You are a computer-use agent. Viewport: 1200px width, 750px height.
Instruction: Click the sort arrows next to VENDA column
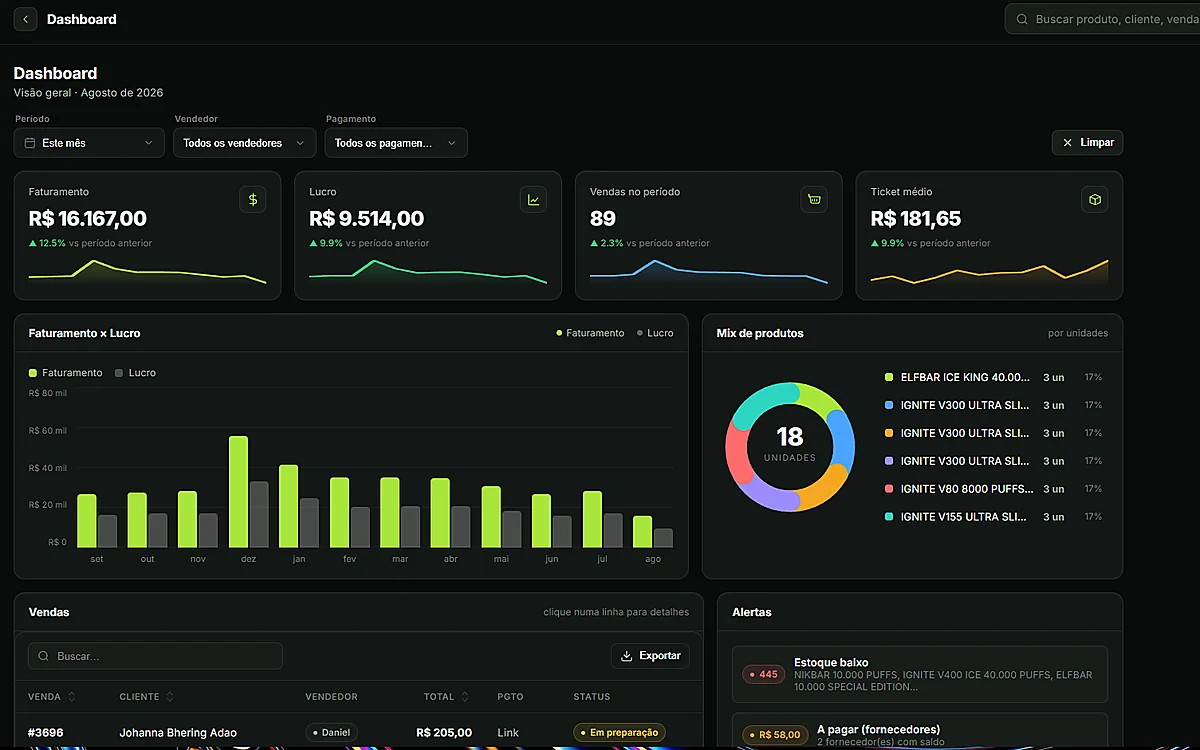[x=72, y=697]
